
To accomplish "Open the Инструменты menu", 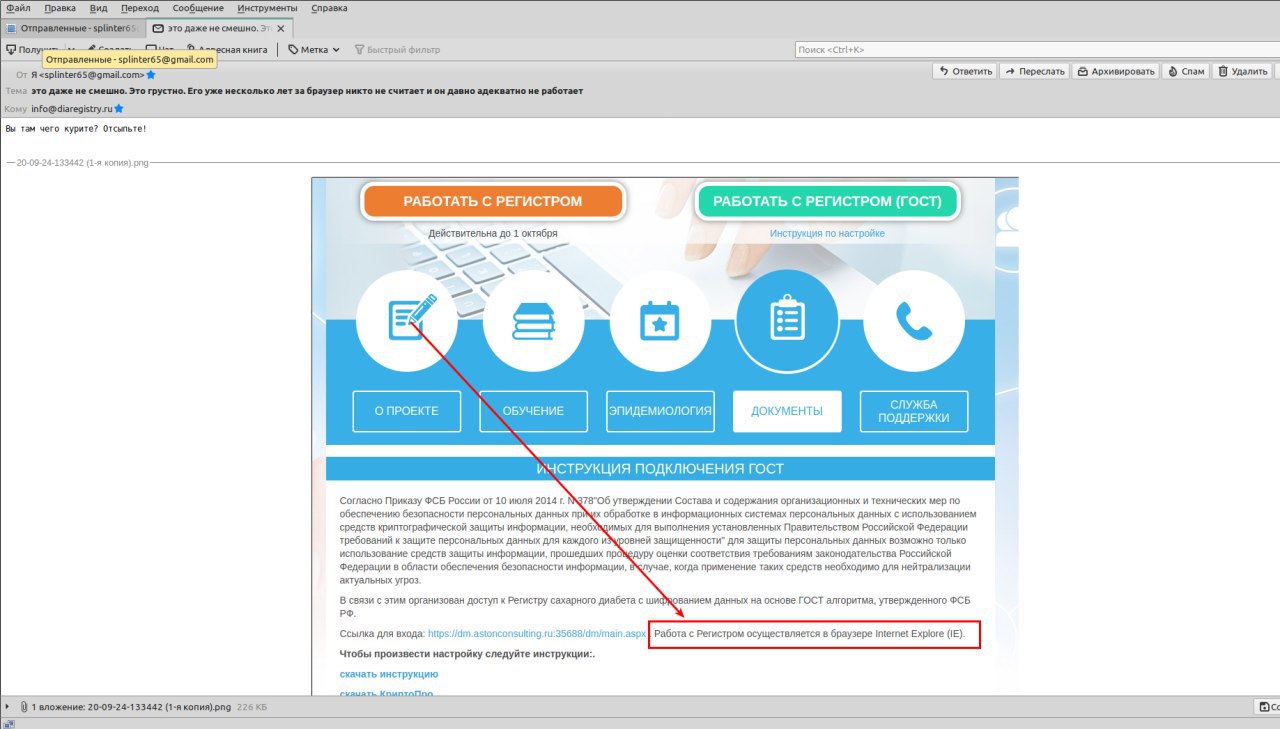I will pos(267,8).
